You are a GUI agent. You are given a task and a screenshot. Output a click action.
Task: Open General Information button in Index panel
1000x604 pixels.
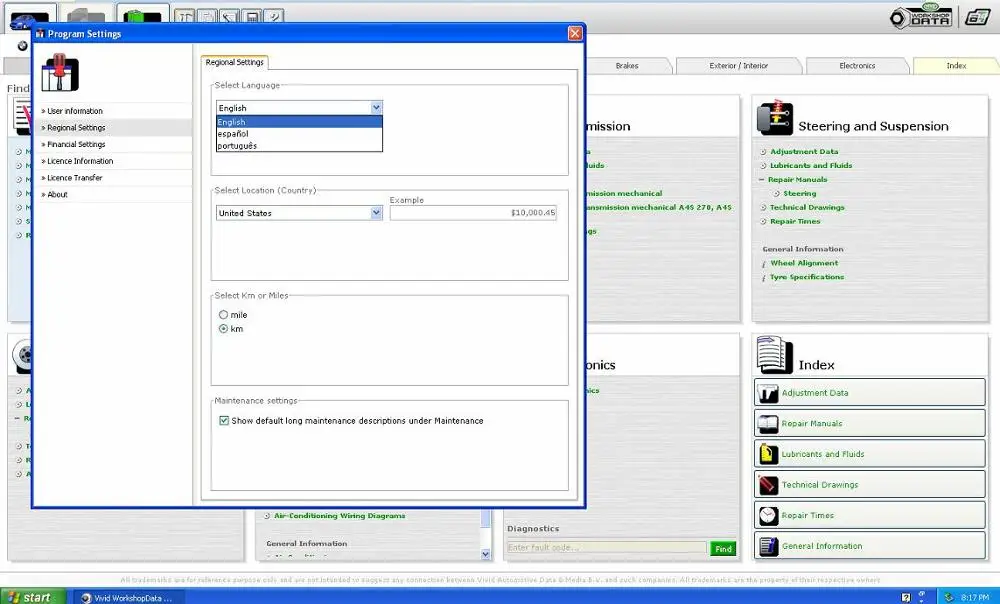click(870, 546)
